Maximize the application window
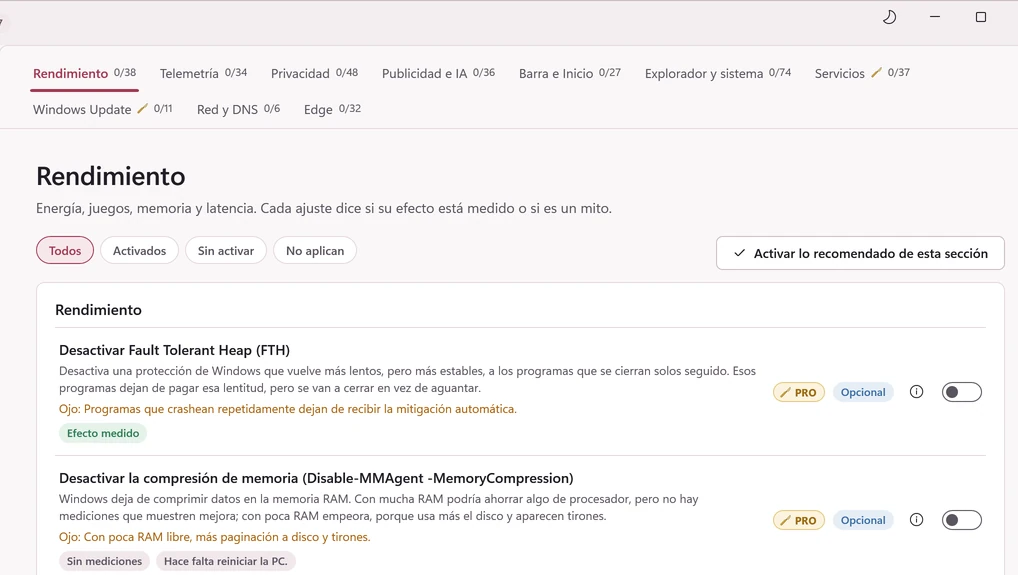The height and width of the screenshot is (575, 1018). click(x=981, y=17)
